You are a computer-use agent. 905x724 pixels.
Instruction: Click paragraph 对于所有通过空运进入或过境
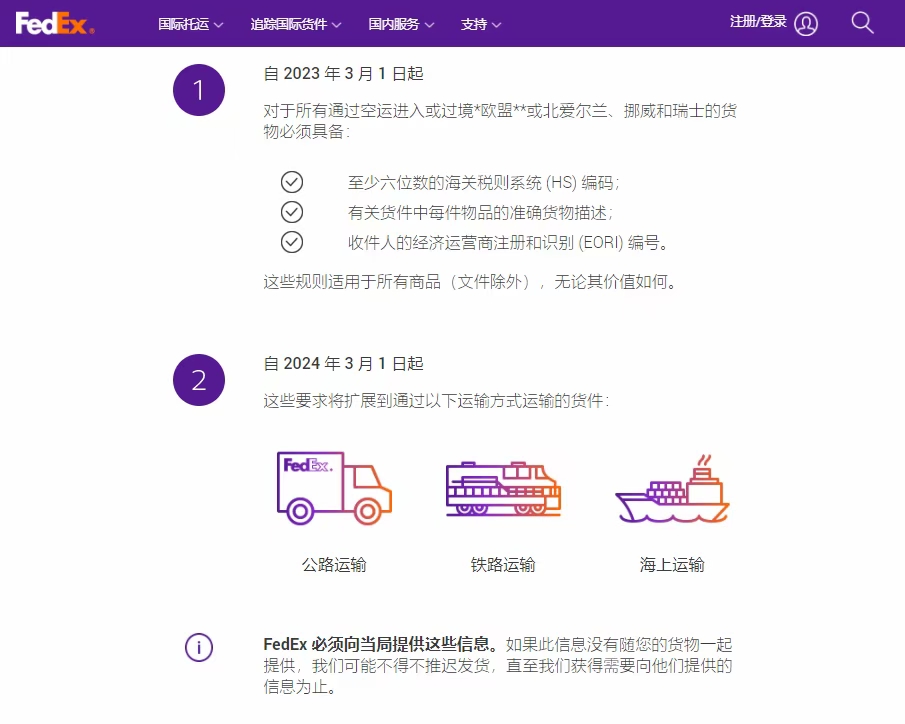(500, 121)
